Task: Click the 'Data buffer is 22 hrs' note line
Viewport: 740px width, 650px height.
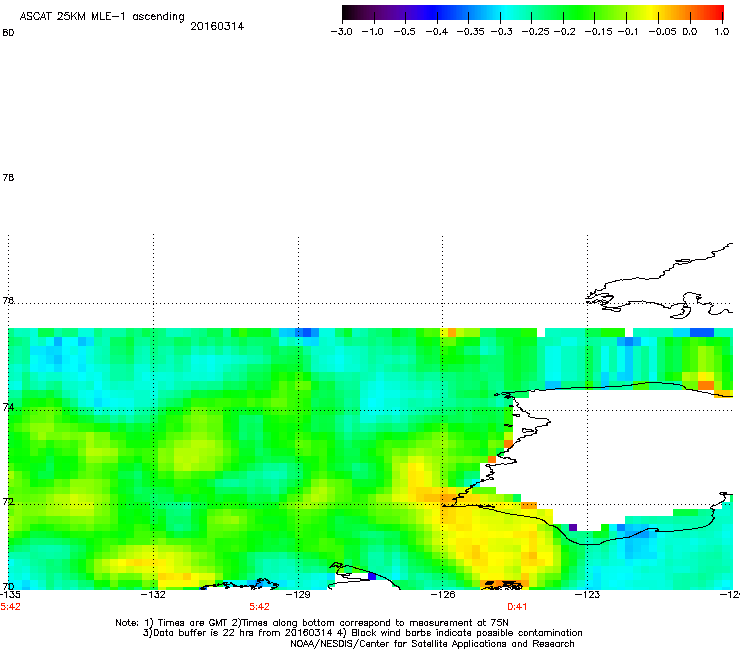Action: (x=362, y=633)
